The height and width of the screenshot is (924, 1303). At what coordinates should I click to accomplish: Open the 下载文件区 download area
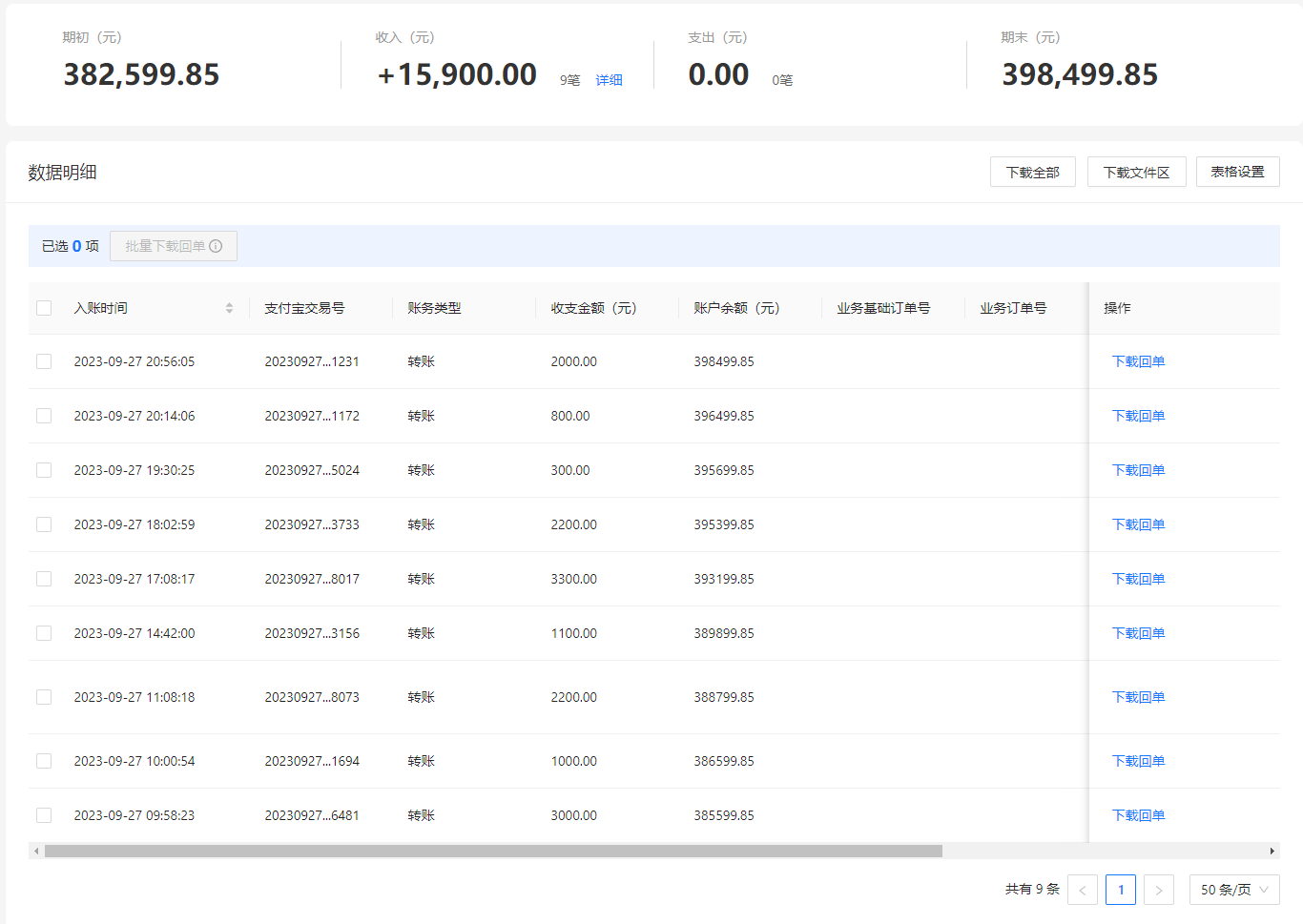(1136, 172)
